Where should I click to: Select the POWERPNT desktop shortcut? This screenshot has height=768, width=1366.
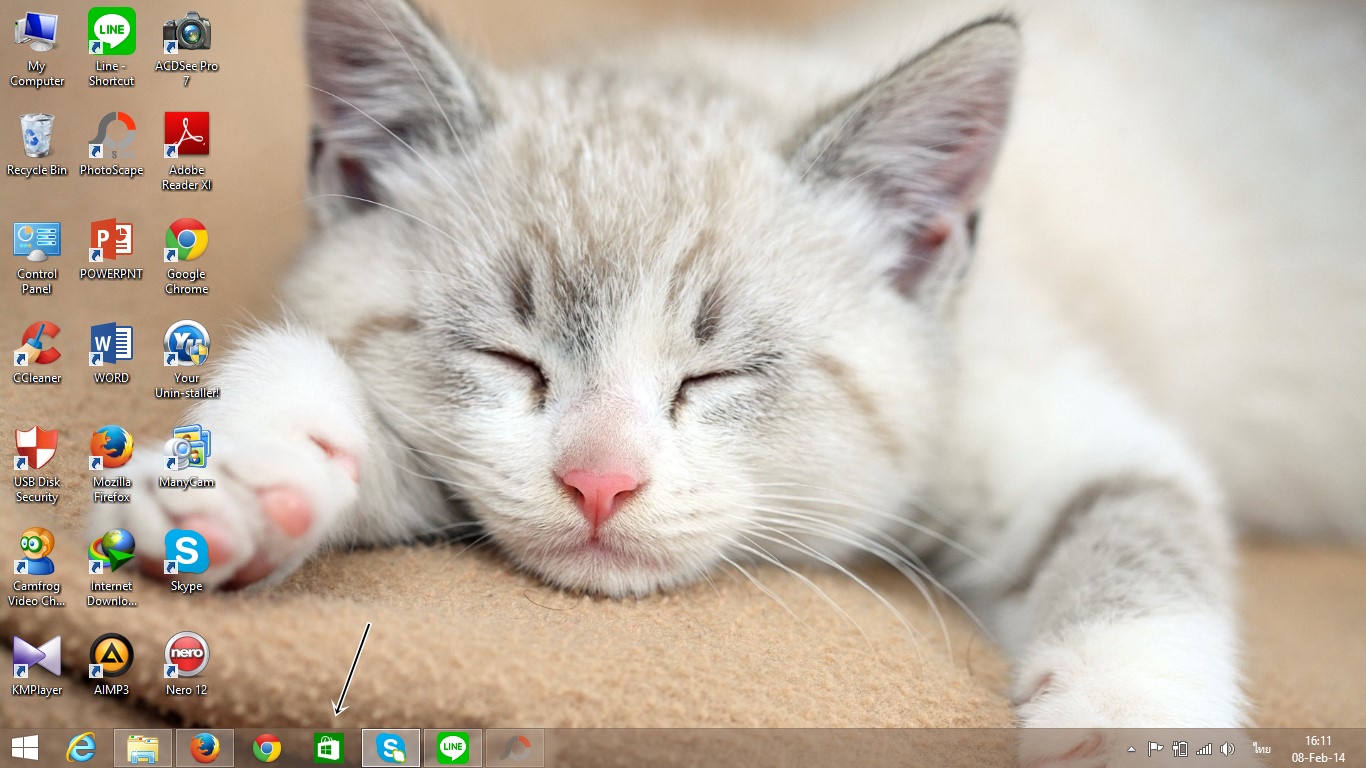coord(111,250)
